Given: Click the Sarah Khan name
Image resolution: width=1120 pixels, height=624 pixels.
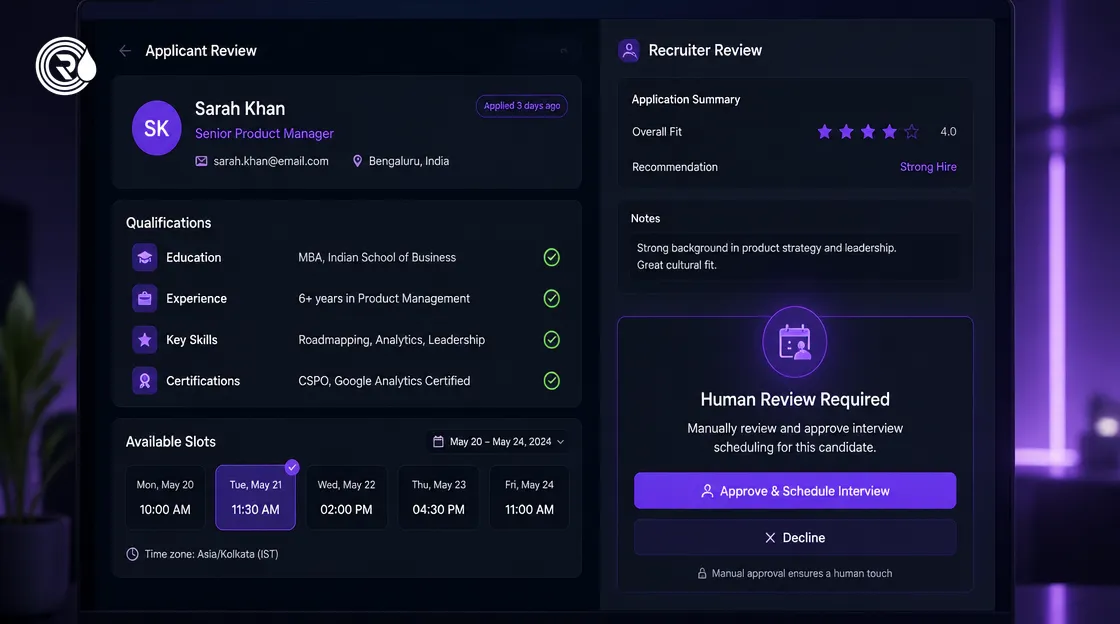Looking at the screenshot, I should point(240,109).
